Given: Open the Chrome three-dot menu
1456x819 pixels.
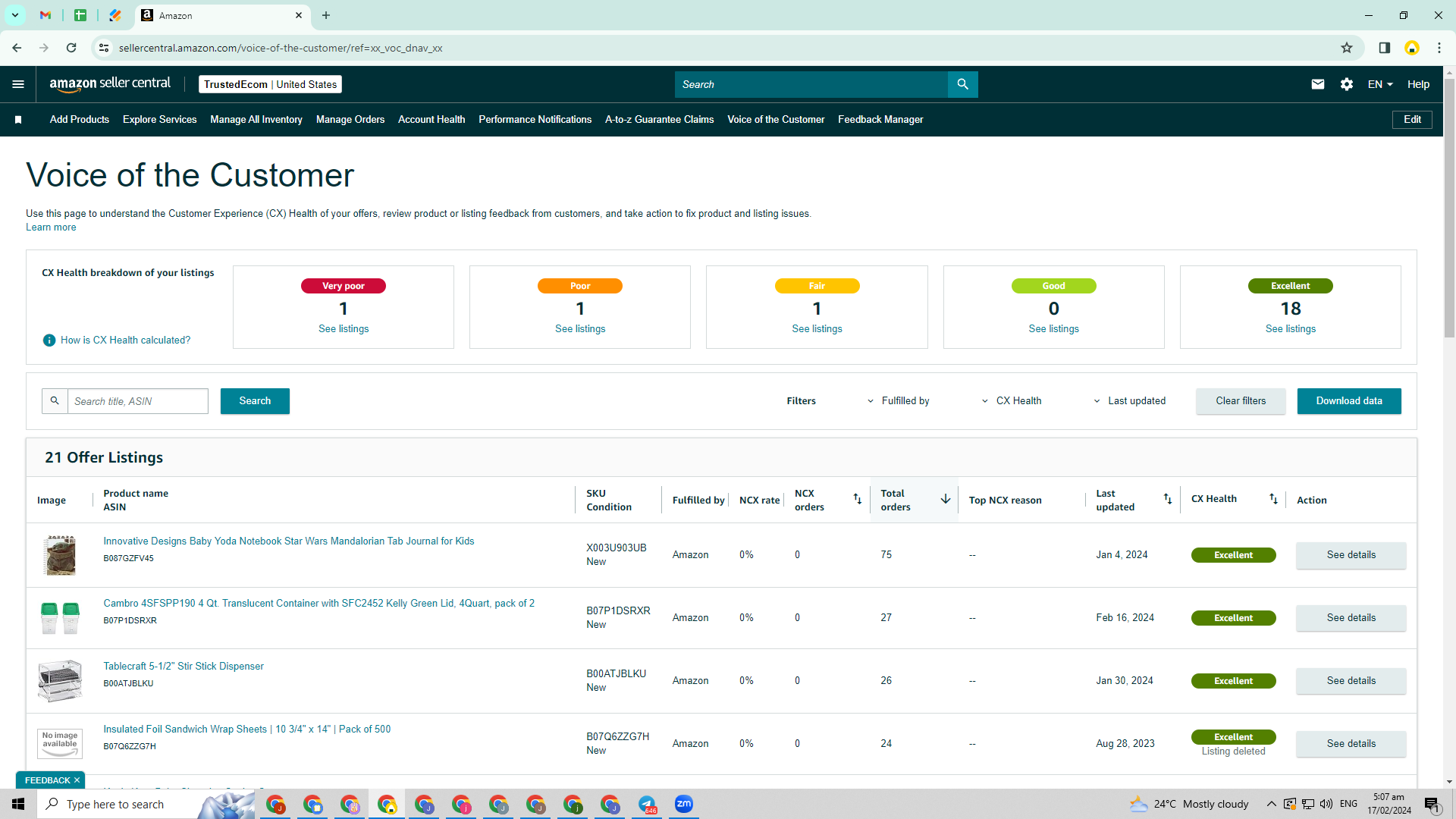Looking at the screenshot, I should coord(1439,48).
